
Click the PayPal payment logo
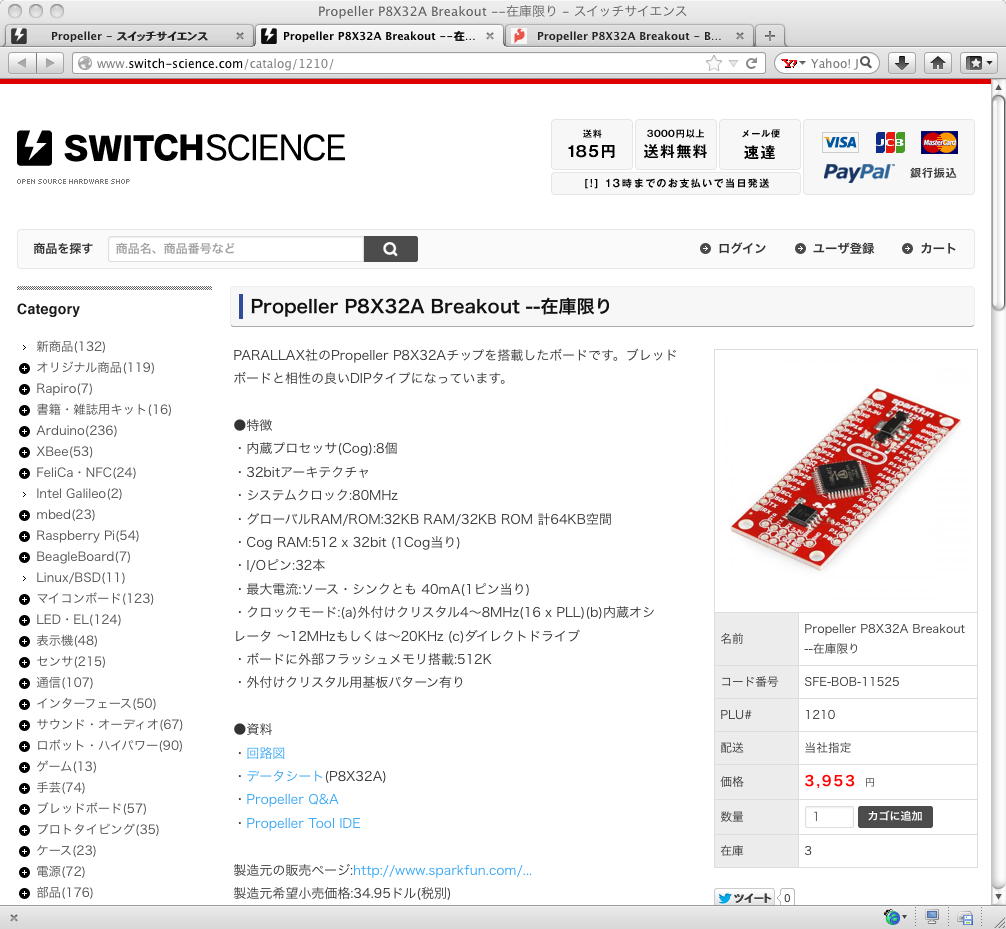click(x=858, y=172)
